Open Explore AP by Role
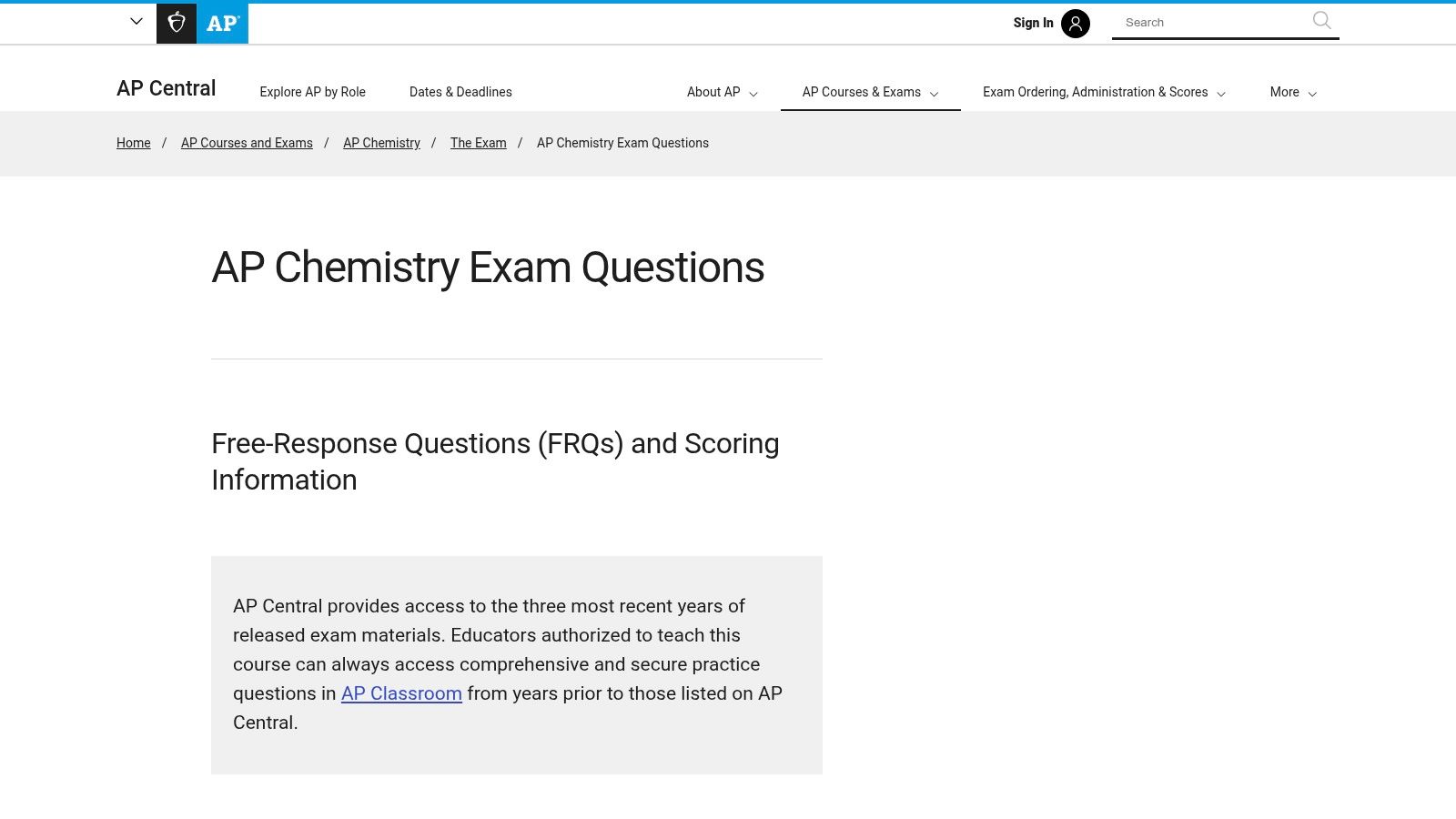The width and height of the screenshot is (1456, 819). [x=312, y=92]
